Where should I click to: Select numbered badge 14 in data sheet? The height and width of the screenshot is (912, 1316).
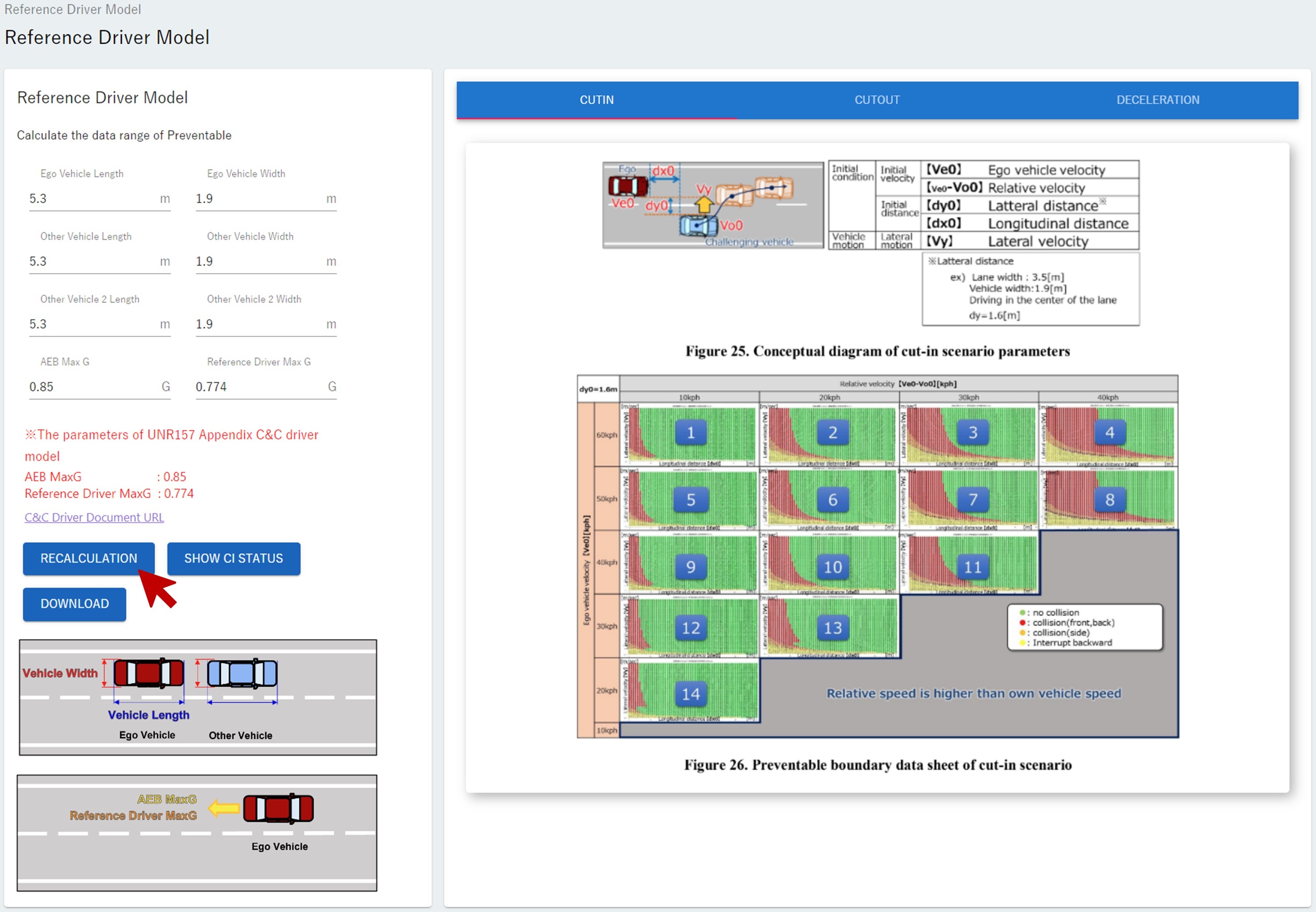tap(690, 694)
